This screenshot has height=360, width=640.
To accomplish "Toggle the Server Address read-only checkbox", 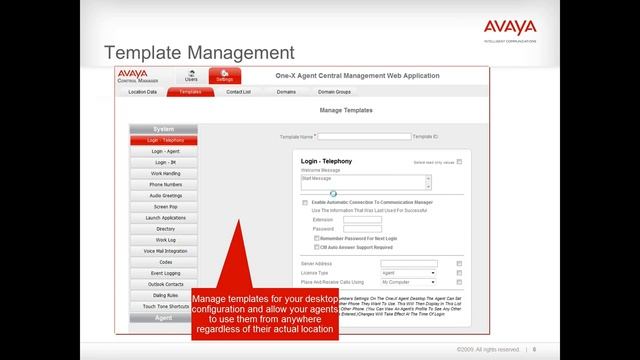I will coord(459,264).
